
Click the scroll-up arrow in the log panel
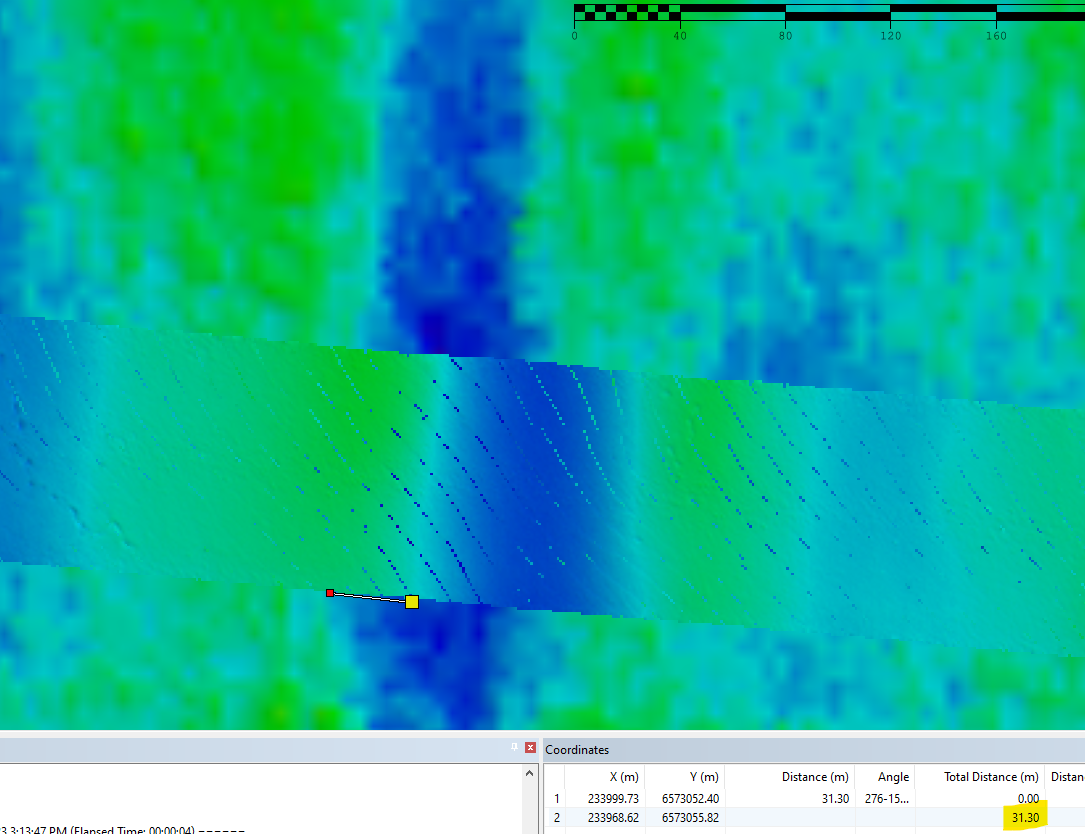(x=530, y=771)
